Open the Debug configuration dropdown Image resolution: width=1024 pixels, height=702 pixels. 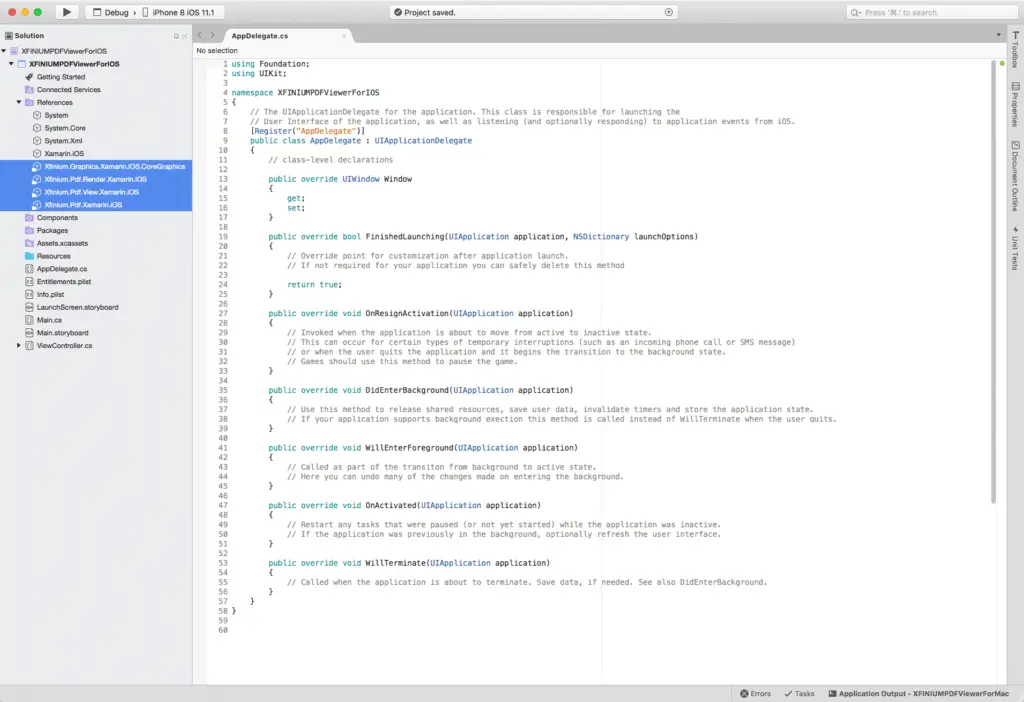tap(111, 12)
